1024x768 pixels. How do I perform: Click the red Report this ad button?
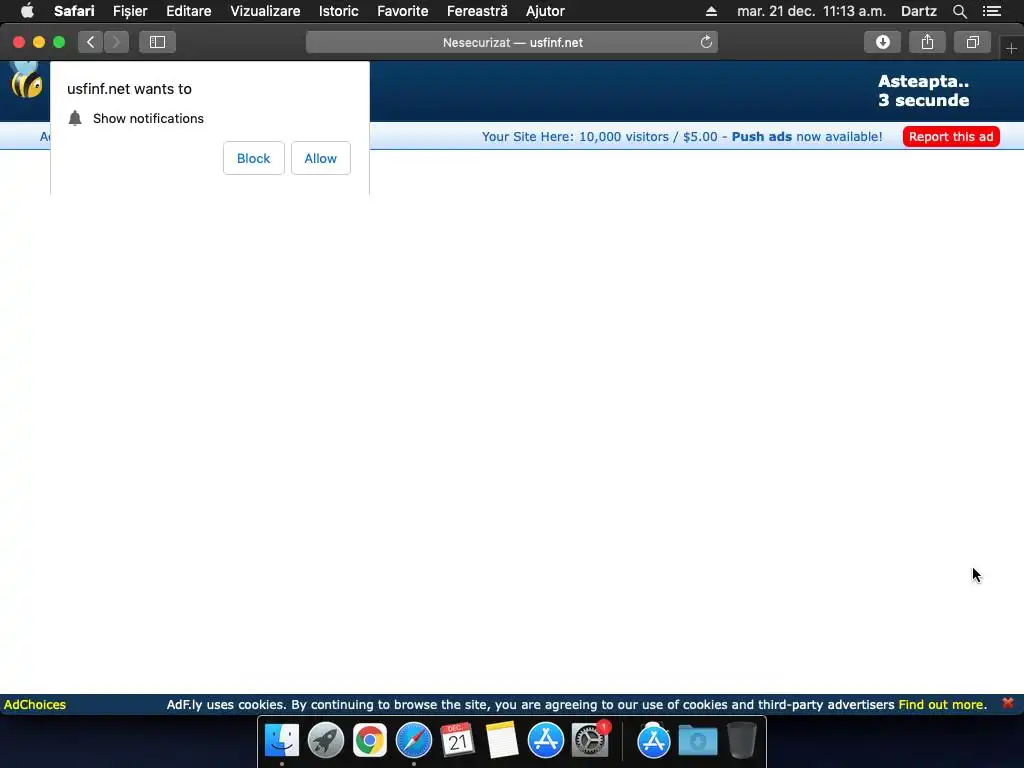click(951, 136)
